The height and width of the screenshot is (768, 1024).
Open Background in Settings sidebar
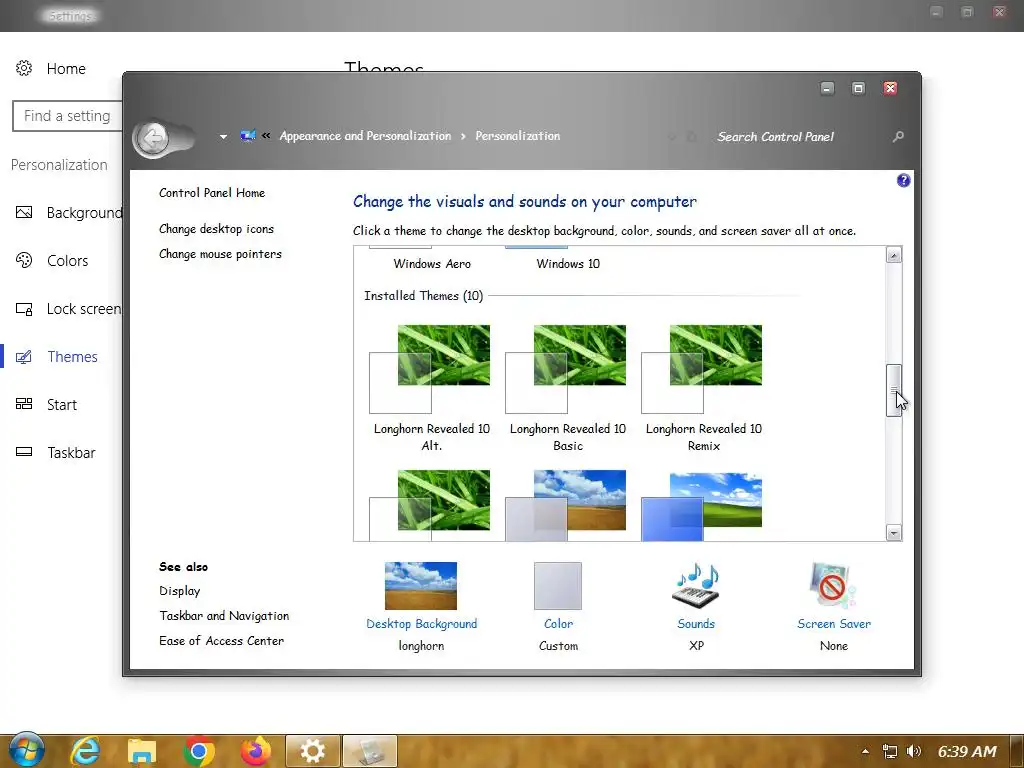click(84, 213)
